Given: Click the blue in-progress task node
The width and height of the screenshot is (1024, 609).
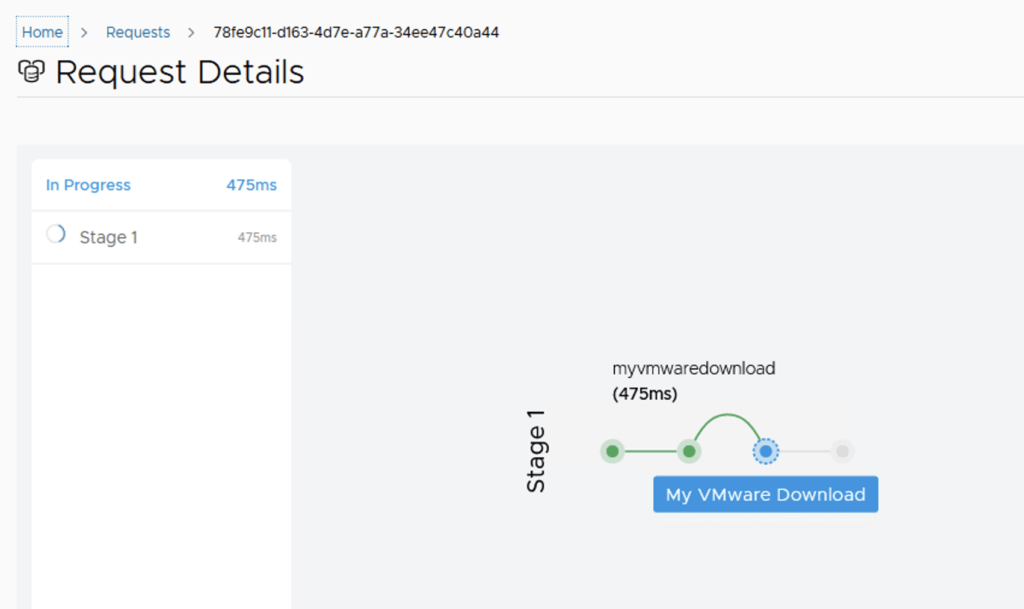Looking at the screenshot, I should [x=766, y=451].
